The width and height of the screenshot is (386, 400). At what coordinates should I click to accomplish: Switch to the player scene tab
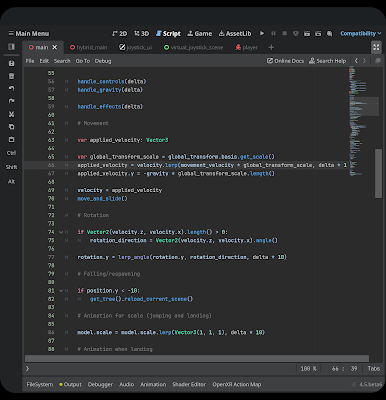point(247,47)
